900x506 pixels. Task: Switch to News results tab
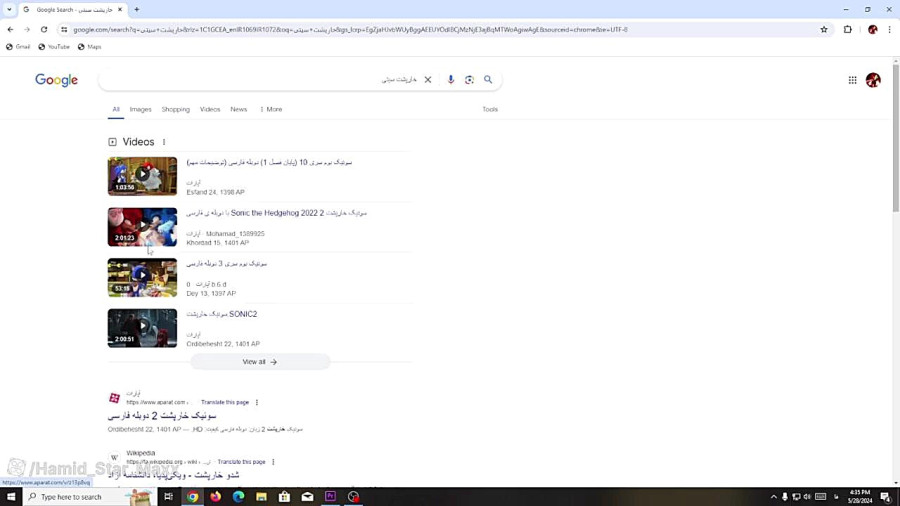pos(239,109)
